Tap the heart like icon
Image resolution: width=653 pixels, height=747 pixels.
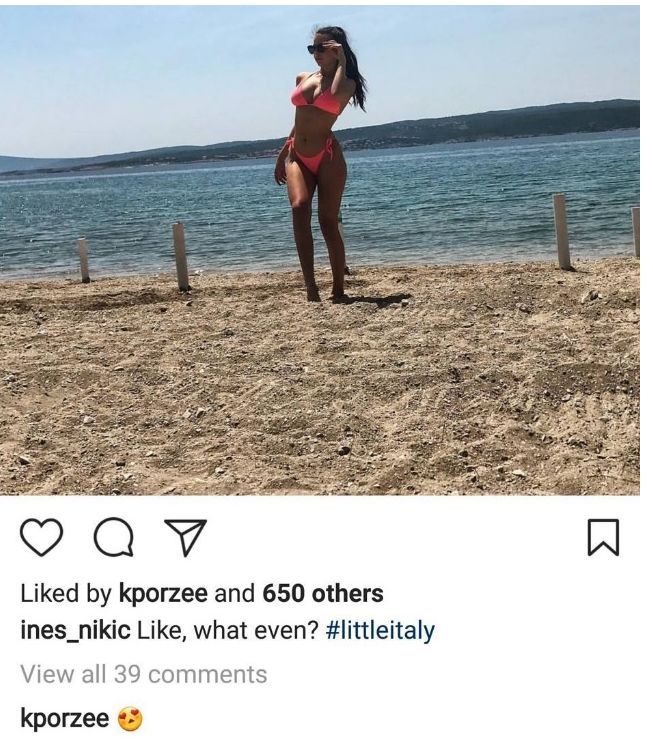tap(42, 537)
